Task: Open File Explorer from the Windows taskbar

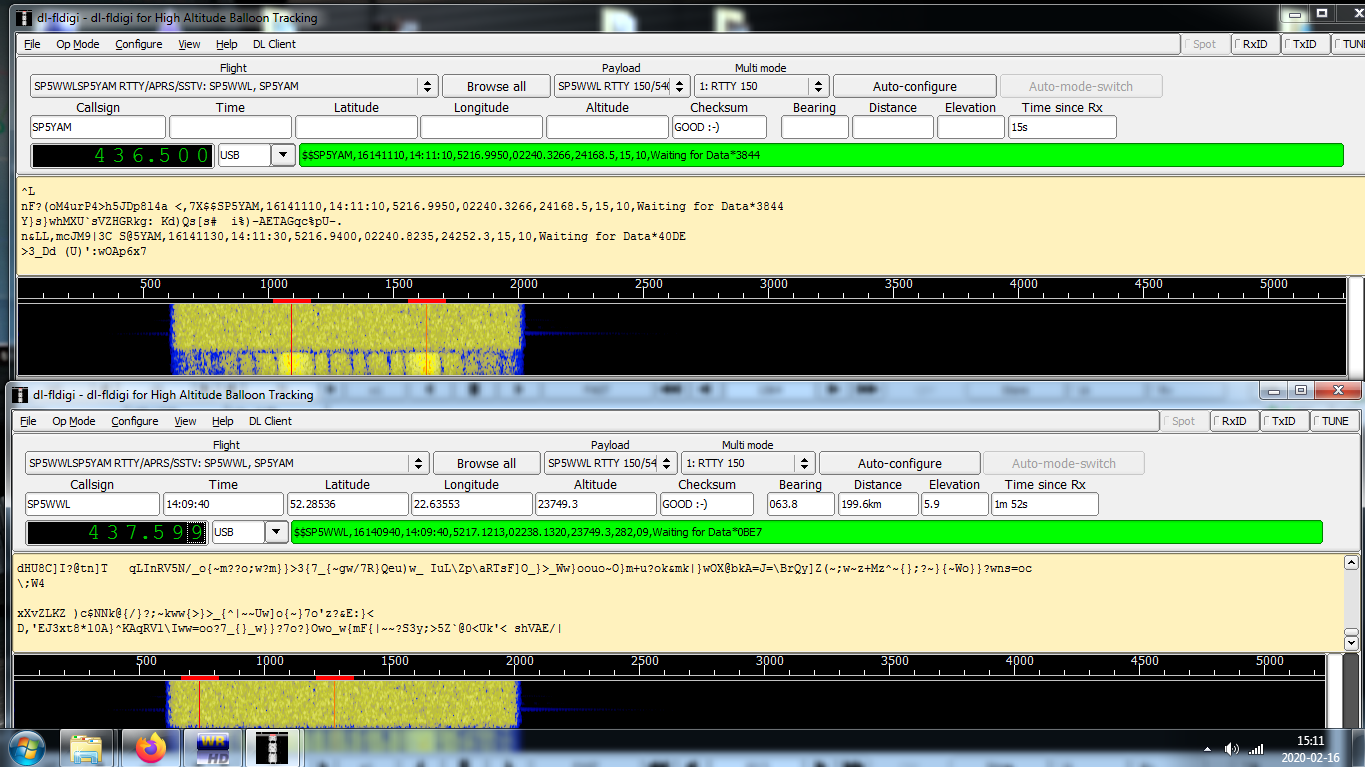Action: [x=86, y=749]
